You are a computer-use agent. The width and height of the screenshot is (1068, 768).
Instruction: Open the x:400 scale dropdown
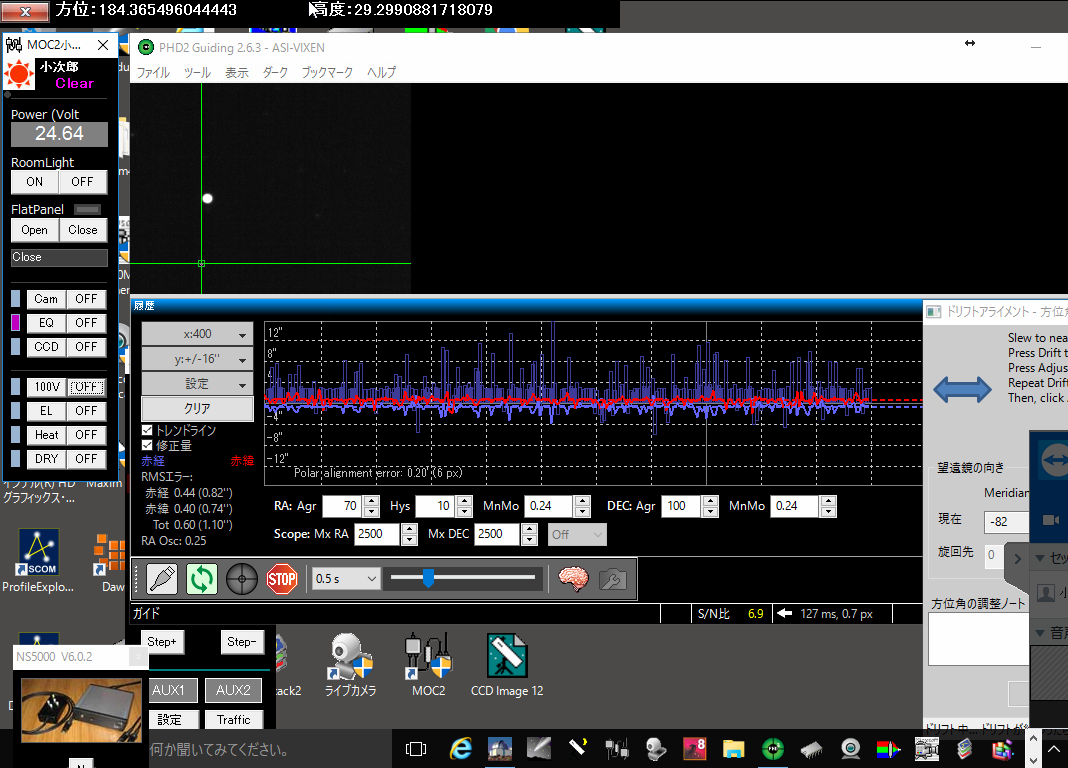(198, 334)
